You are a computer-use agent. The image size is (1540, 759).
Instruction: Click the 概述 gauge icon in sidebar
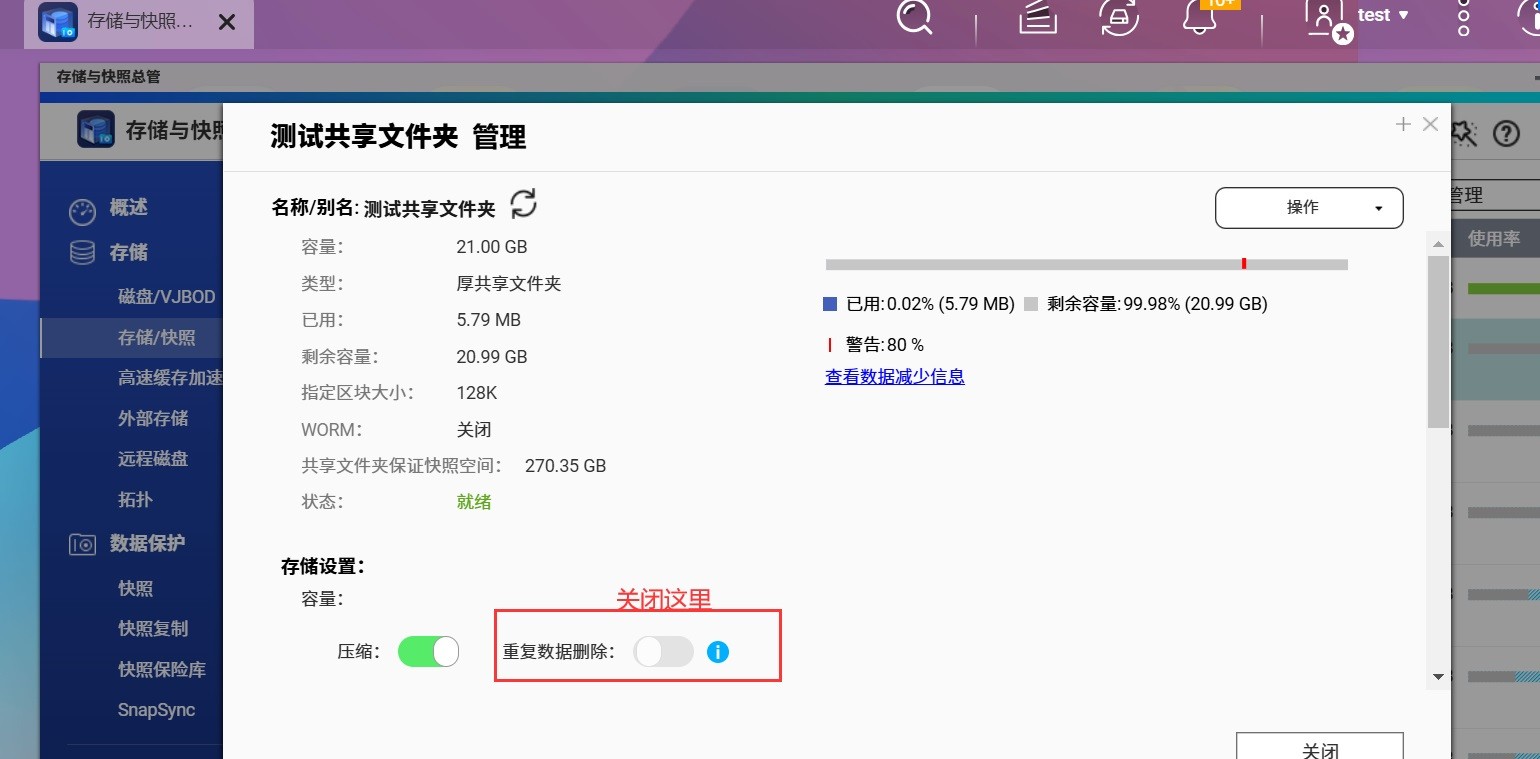pos(82,211)
